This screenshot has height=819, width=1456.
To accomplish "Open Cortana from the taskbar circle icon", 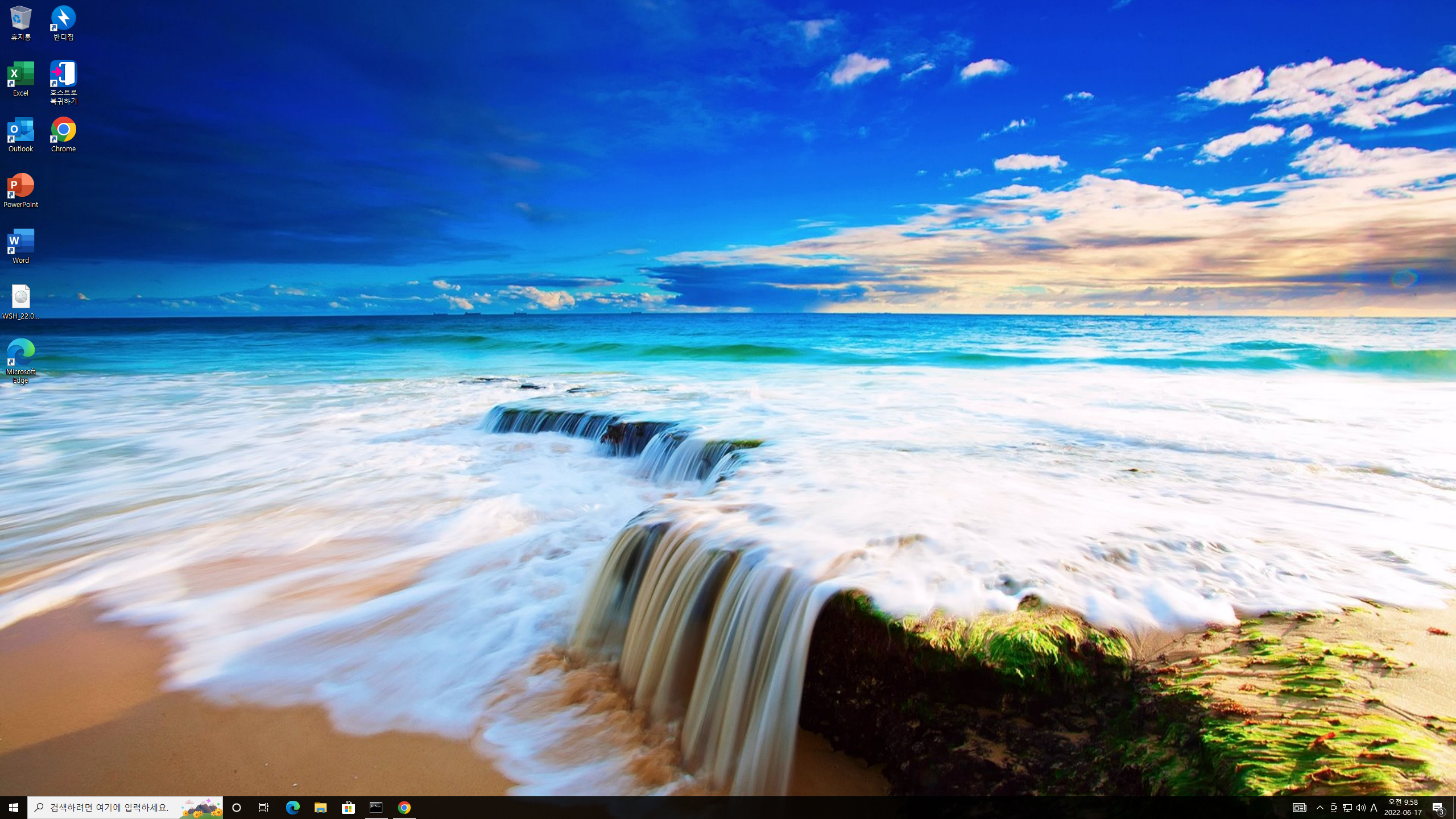I will 237,808.
